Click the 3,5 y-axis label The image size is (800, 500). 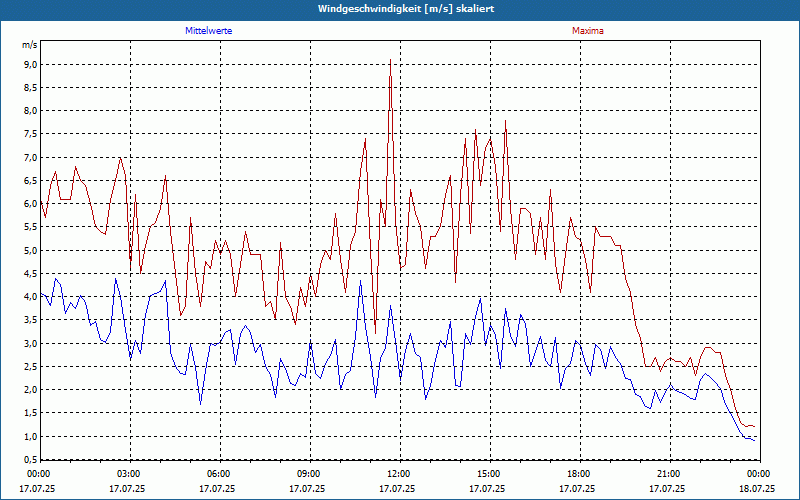click(31, 320)
